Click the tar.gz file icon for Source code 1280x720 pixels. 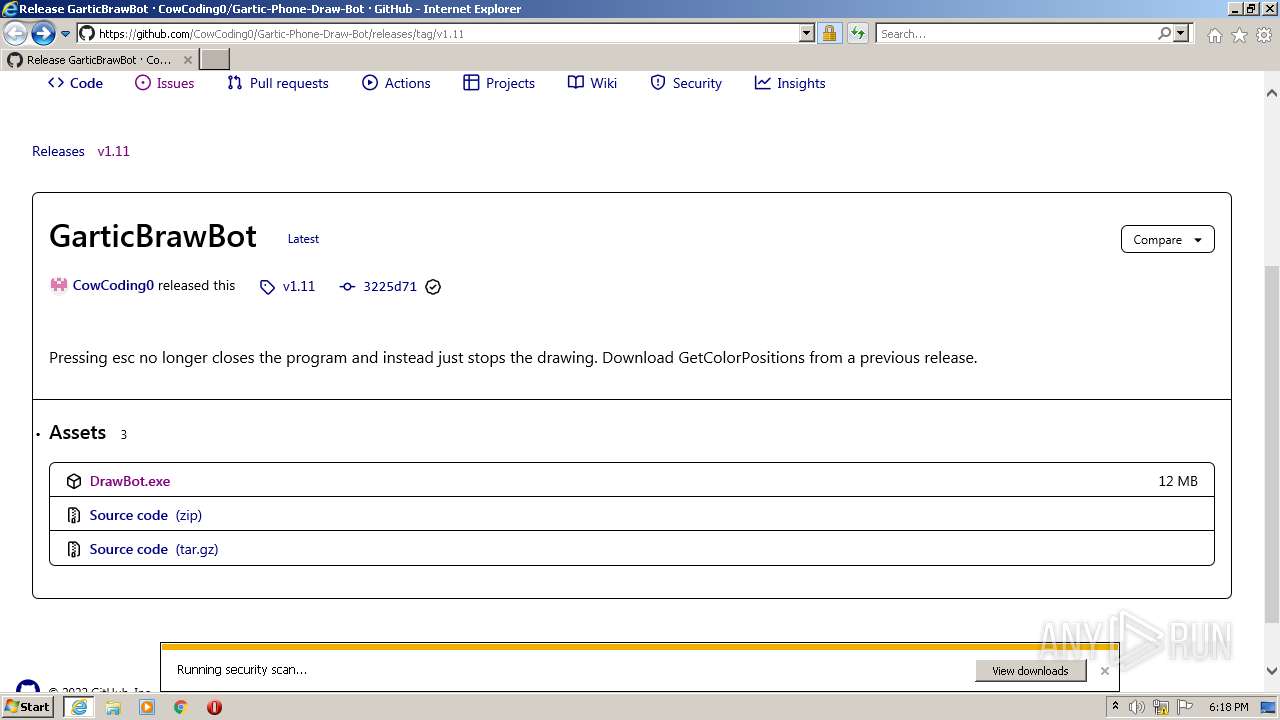click(74, 549)
